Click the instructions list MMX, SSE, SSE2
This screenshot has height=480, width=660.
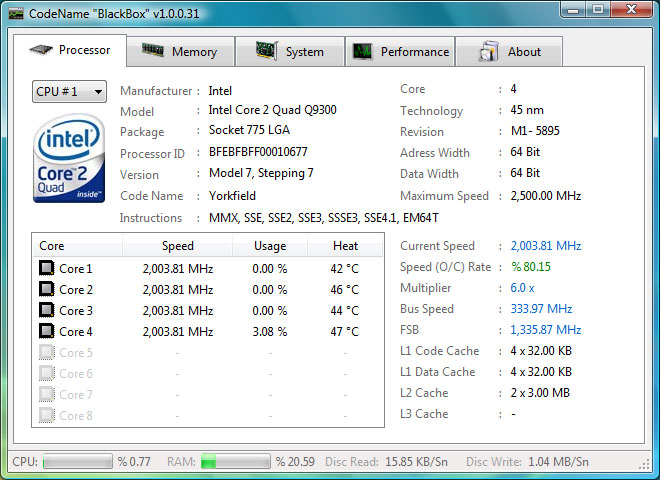324,218
